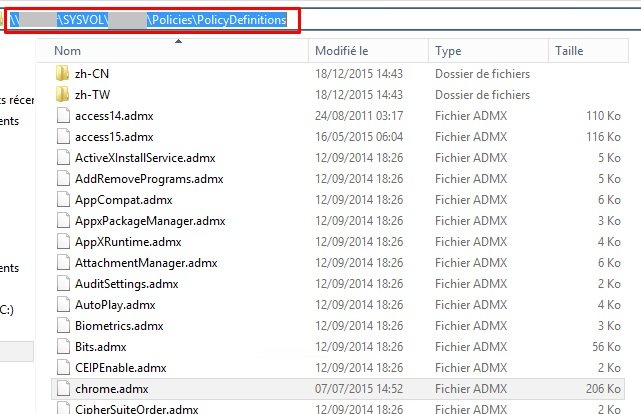Select the chrome.admx file icon
The image size is (641, 414).
(x=62, y=389)
